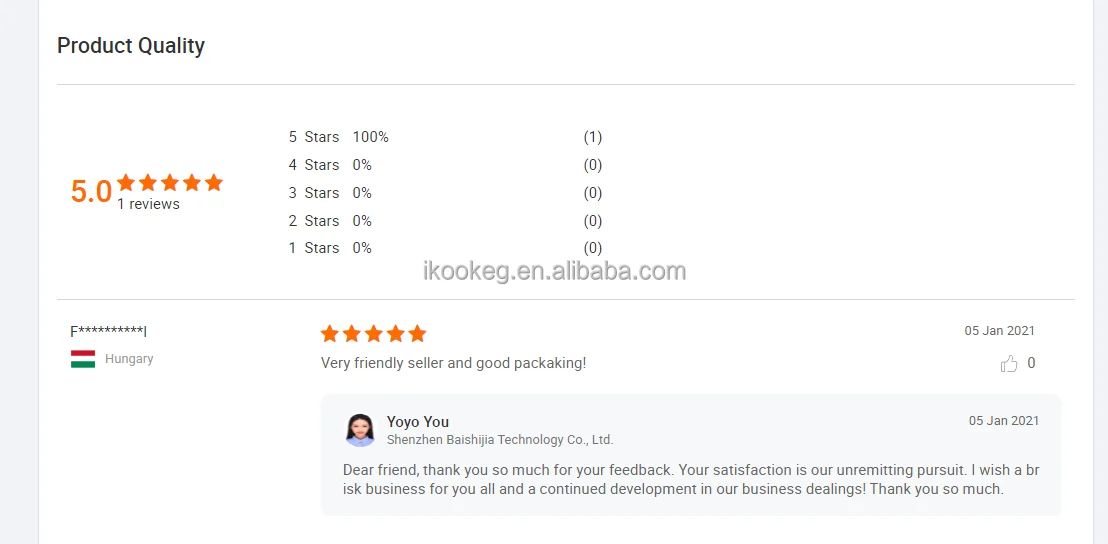The width and height of the screenshot is (1108, 544).
Task: Click the masked reviewer name F**********l
Action: [x=109, y=331]
